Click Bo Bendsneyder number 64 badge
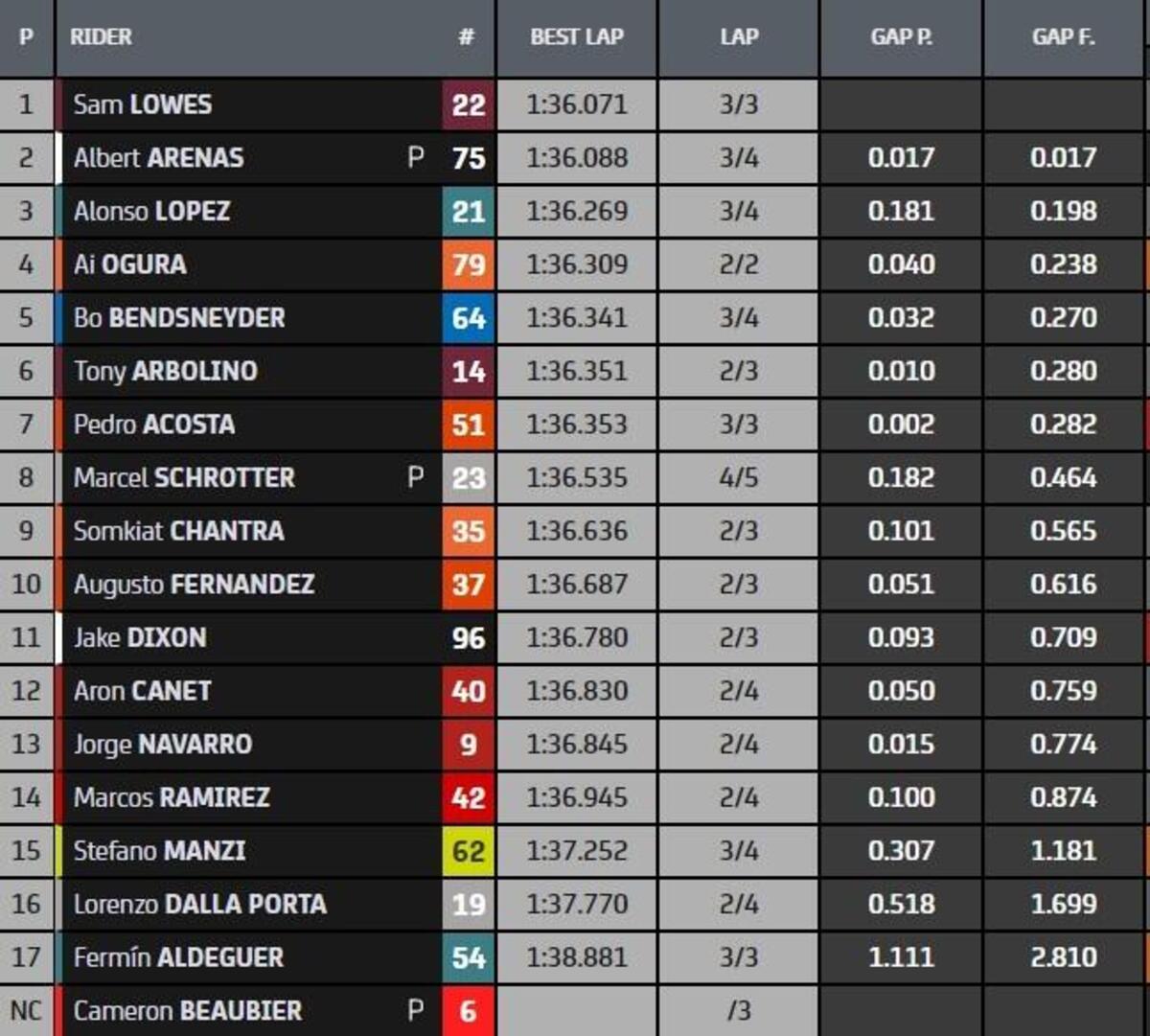Screen dimensions: 1150x1036 tap(468, 318)
